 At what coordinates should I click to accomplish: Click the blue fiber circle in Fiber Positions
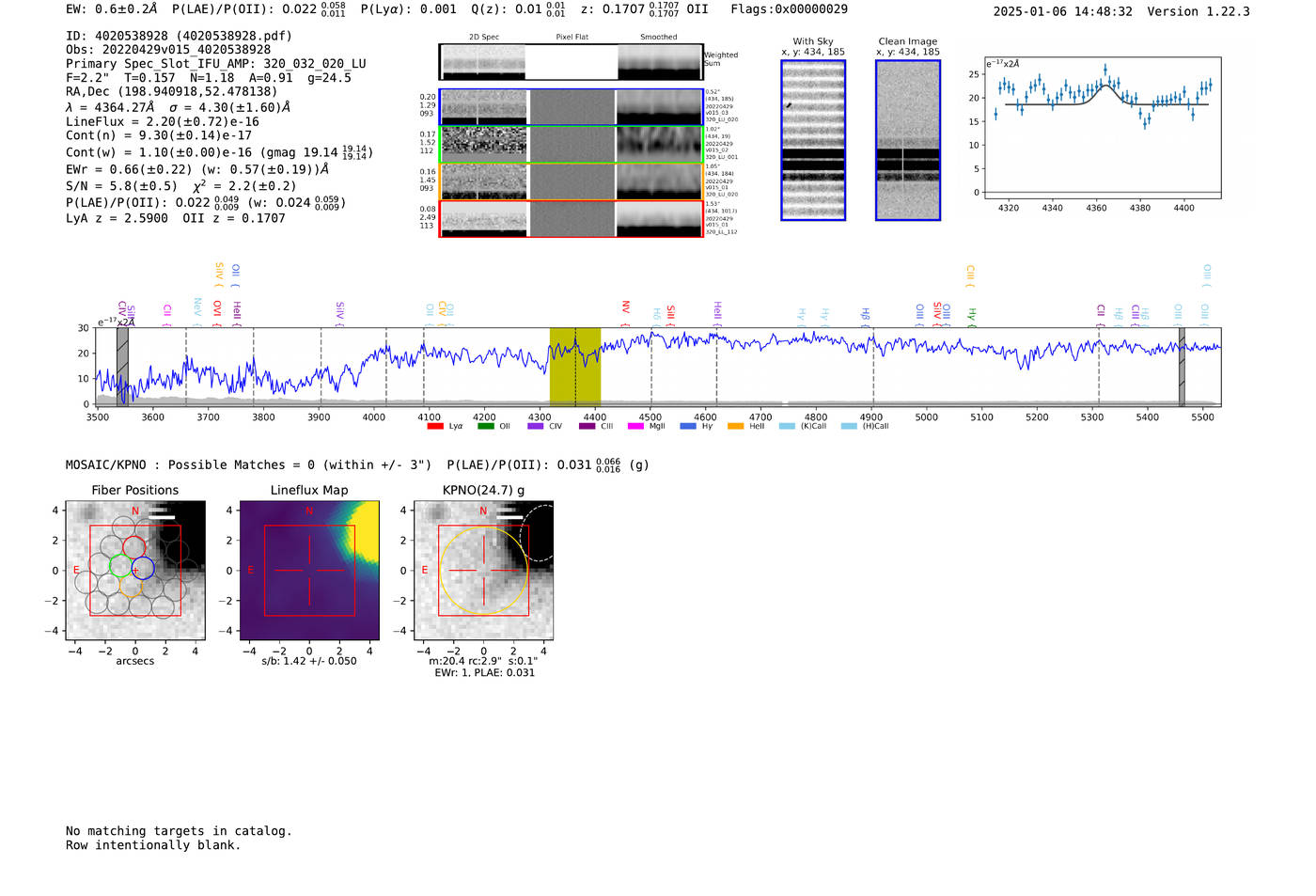point(143,568)
